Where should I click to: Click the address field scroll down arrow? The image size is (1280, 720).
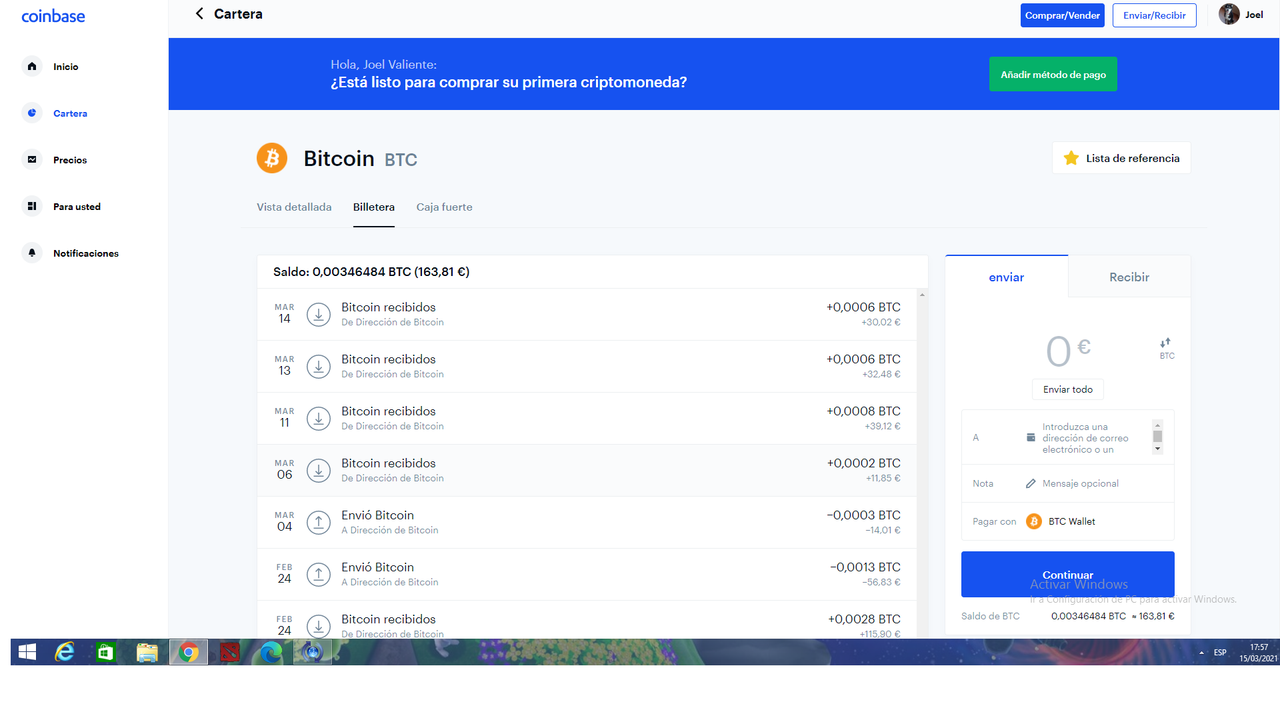click(1158, 449)
